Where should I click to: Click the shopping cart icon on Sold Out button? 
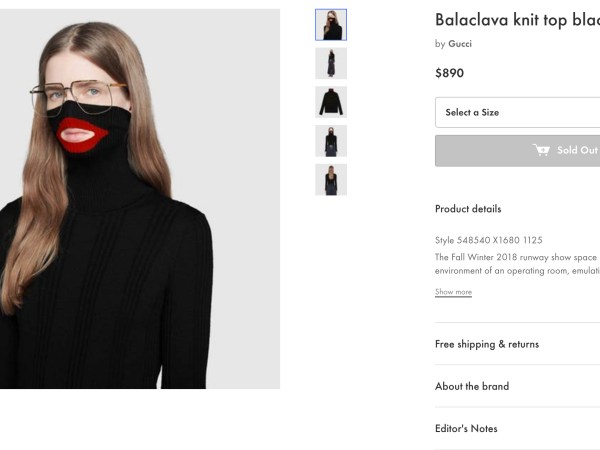click(542, 150)
